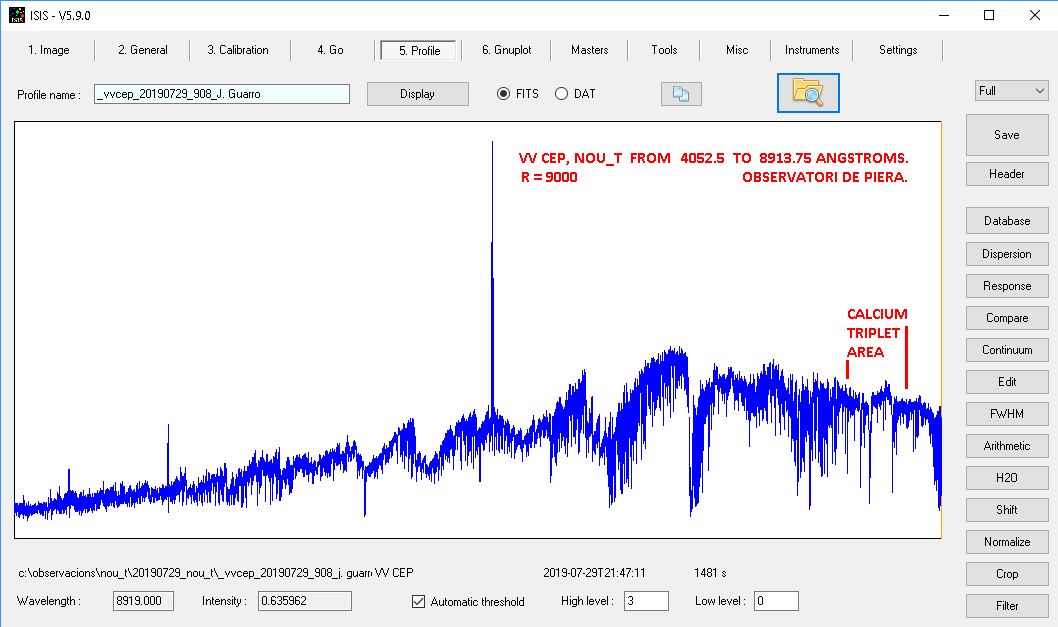Image resolution: width=1058 pixels, height=627 pixels.
Task: Click the Save button
Action: [1006, 135]
